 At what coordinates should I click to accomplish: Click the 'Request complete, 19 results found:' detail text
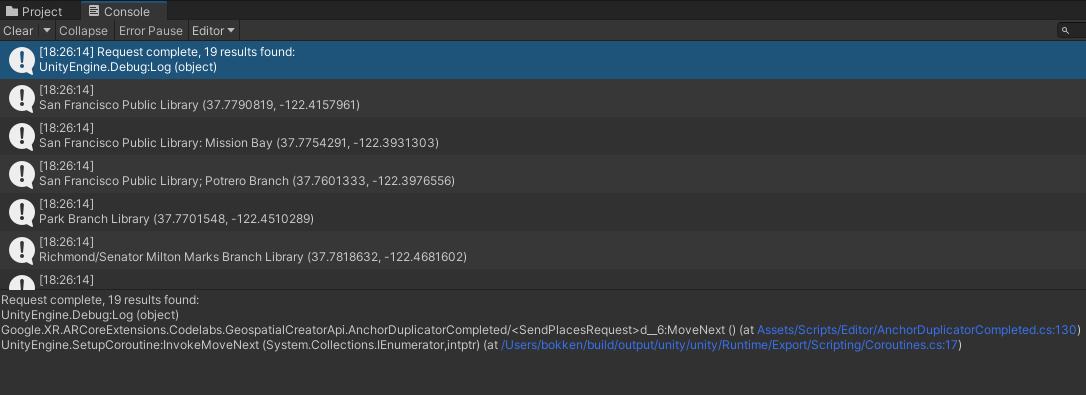click(x=100, y=300)
